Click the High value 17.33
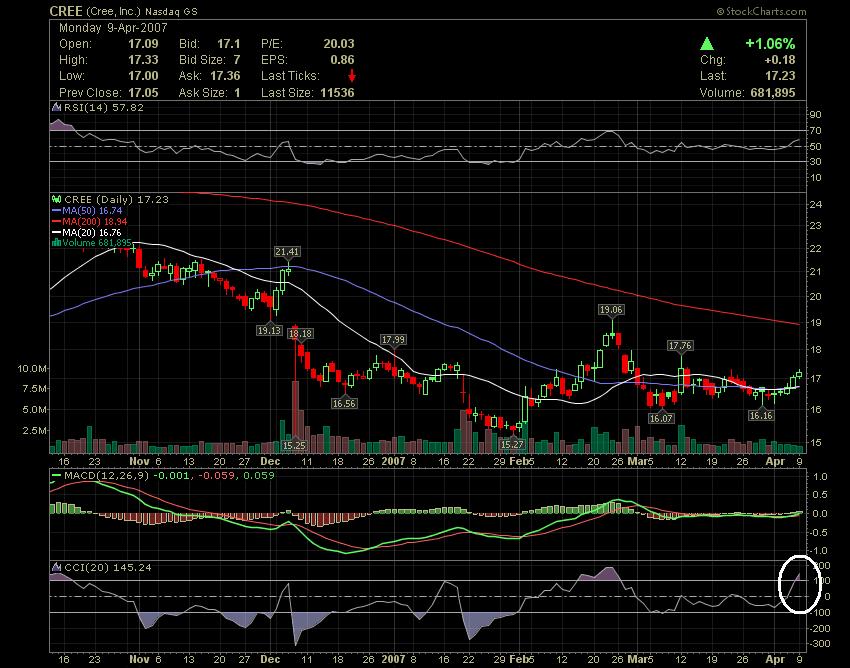850x668 pixels. (143, 60)
